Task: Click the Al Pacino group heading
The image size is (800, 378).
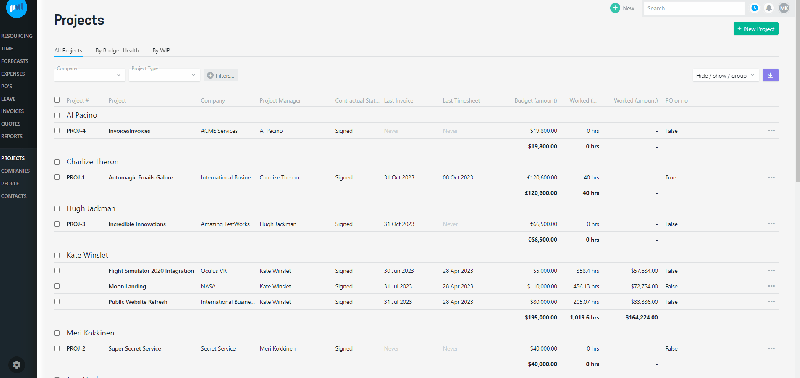Action: (x=82, y=116)
